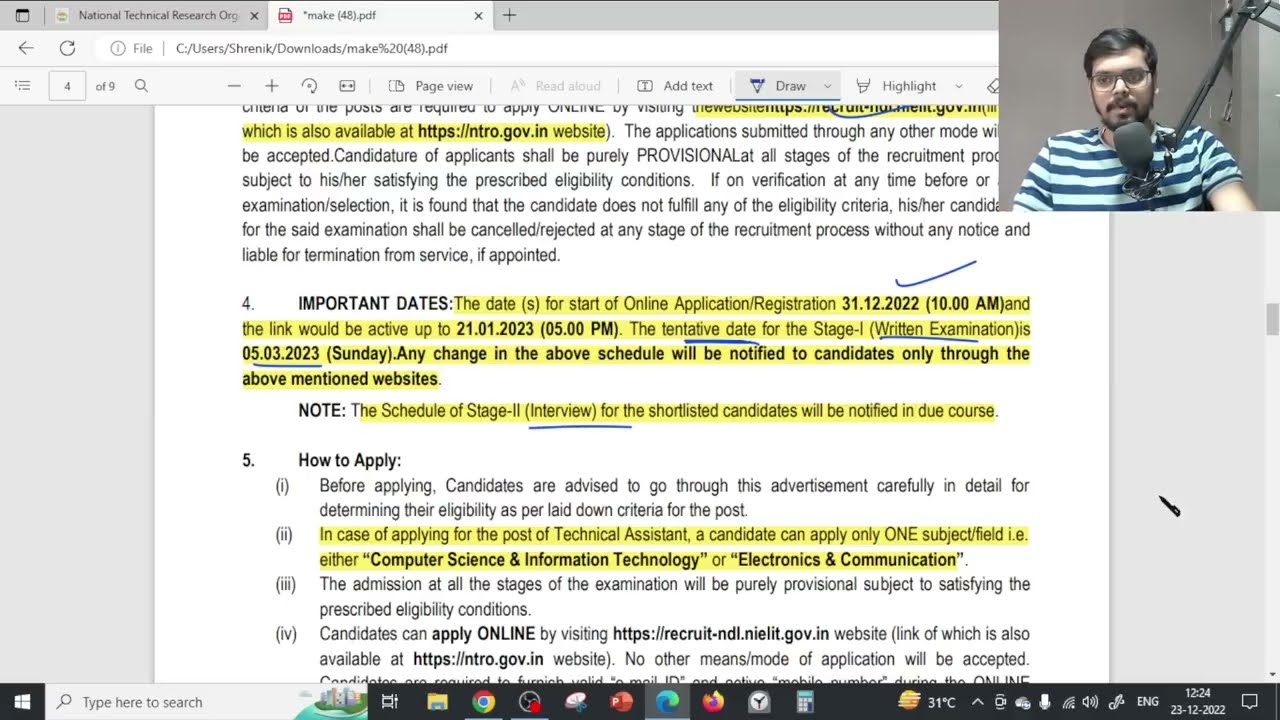Open weather widget showing 31°C
The height and width of the screenshot is (720, 1280).
coord(927,702)
